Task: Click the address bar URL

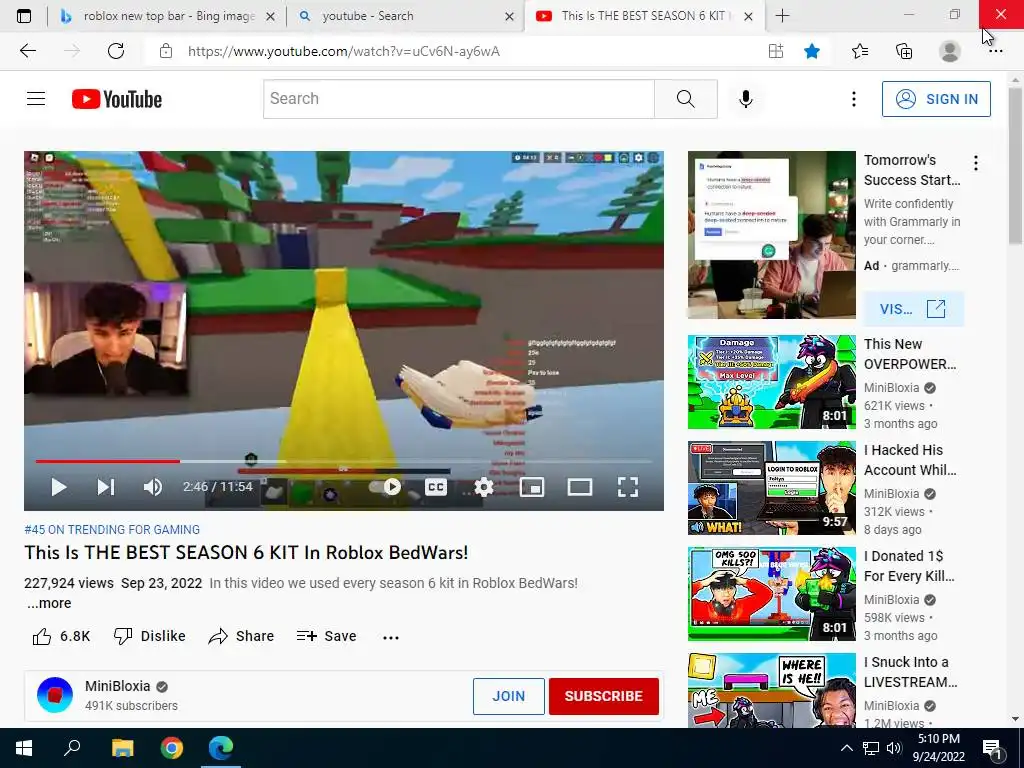Action: tap(344, 51)
